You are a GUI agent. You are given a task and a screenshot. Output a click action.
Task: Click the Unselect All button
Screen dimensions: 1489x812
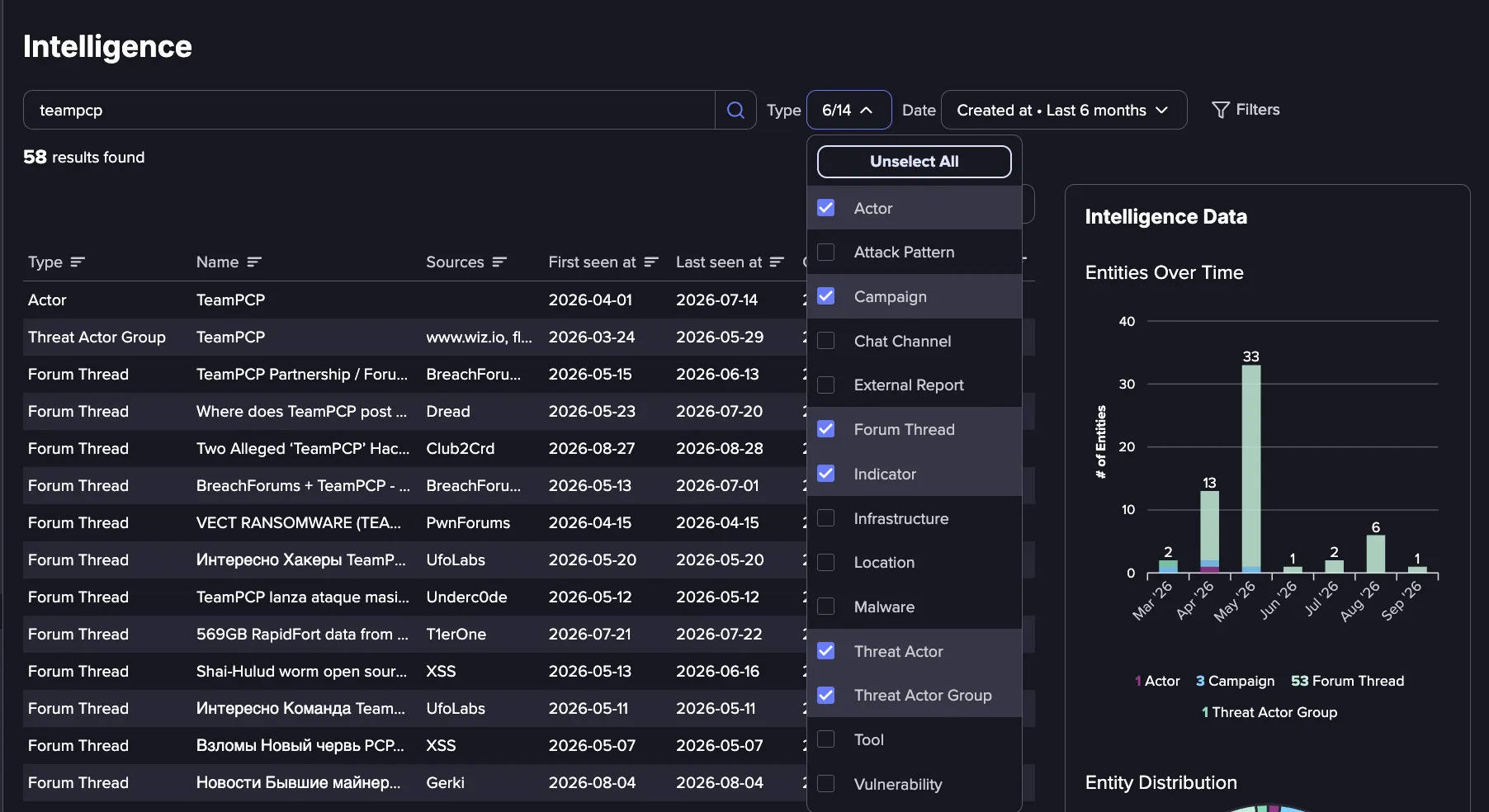pyautogui.click(x=915, y=162)
